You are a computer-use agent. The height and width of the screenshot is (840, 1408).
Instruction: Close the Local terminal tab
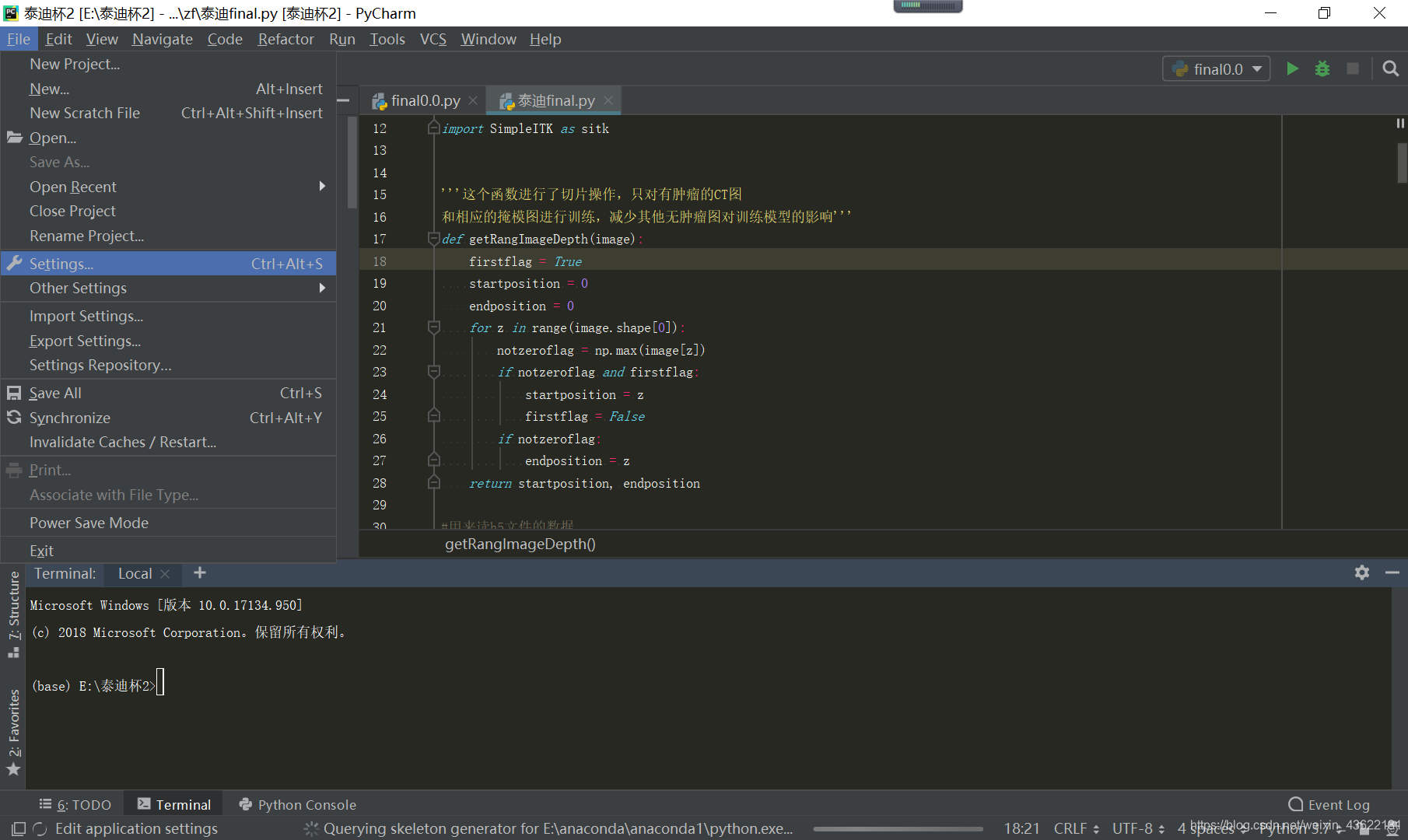tap(165, 574)
